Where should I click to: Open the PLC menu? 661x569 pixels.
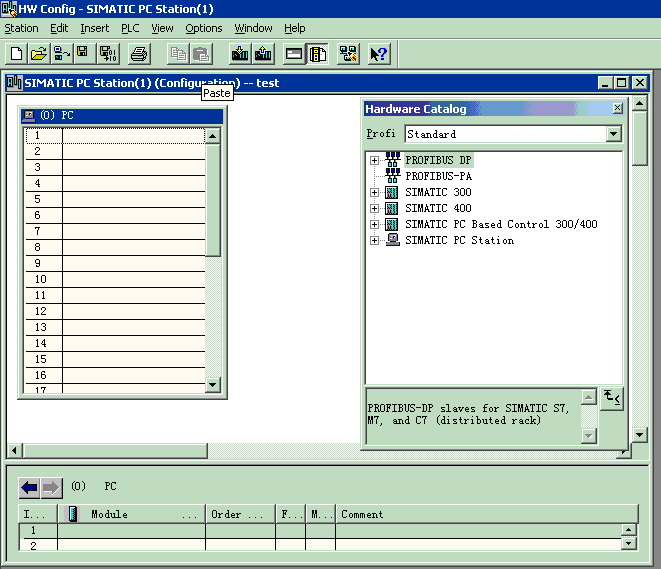130,28
